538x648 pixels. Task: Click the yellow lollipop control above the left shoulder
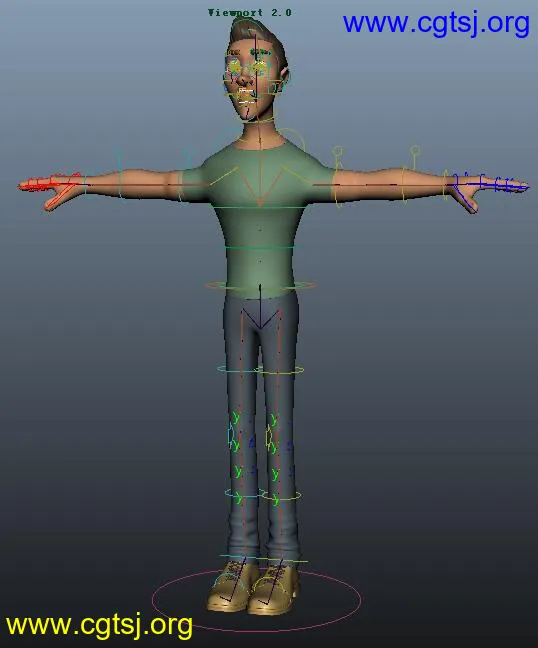(338, 151)
